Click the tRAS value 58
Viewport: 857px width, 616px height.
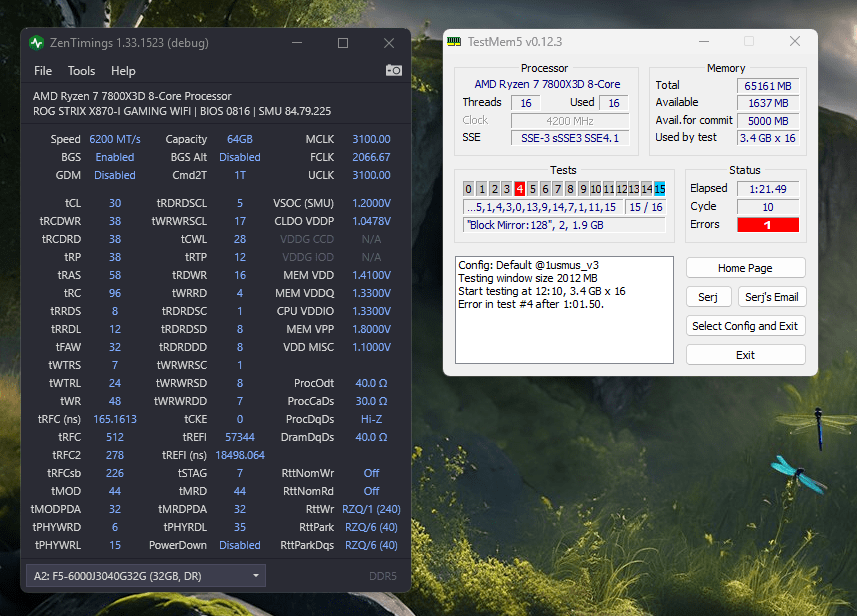click(115, 275)
